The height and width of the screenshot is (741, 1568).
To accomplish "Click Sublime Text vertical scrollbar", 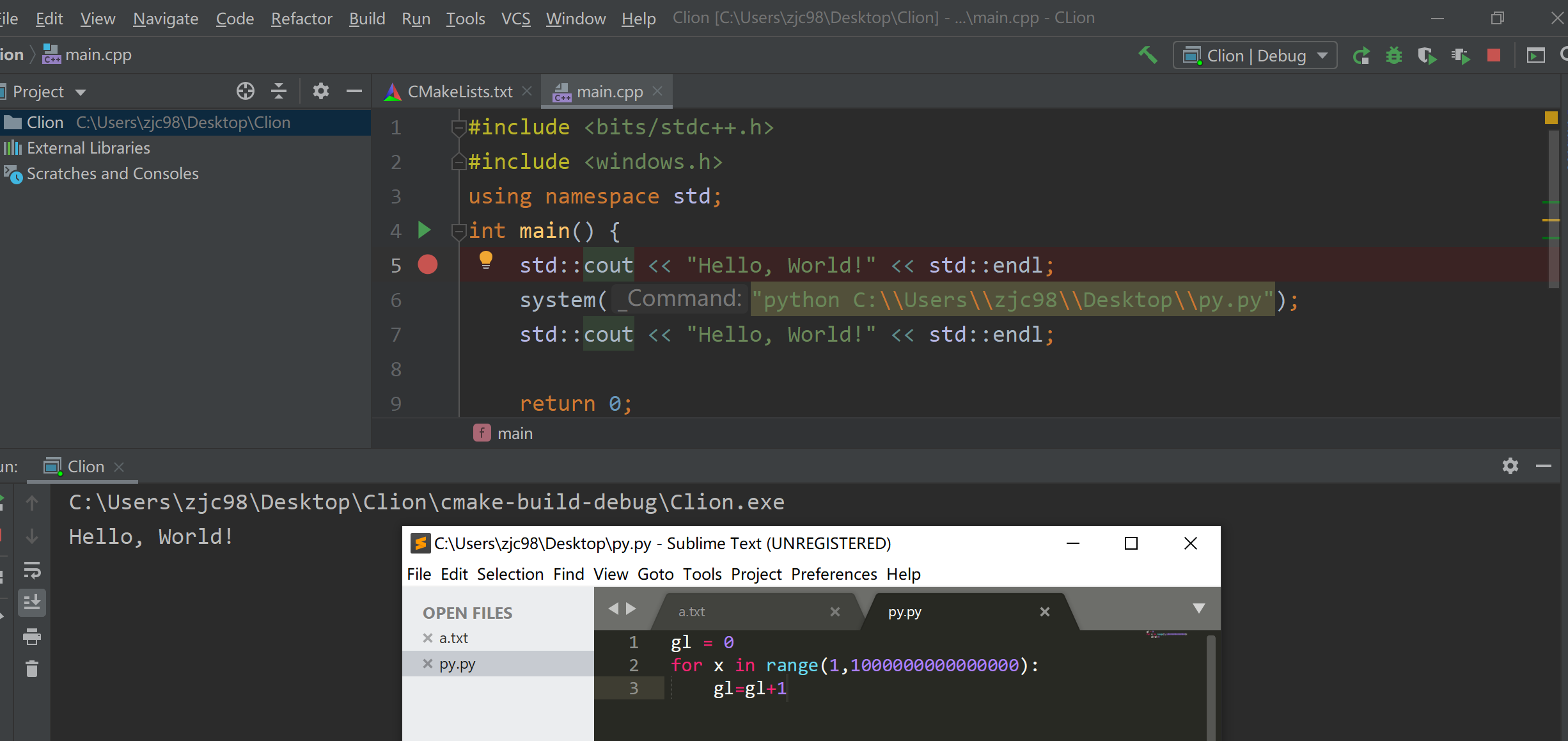I will [x=1211, y=688].
